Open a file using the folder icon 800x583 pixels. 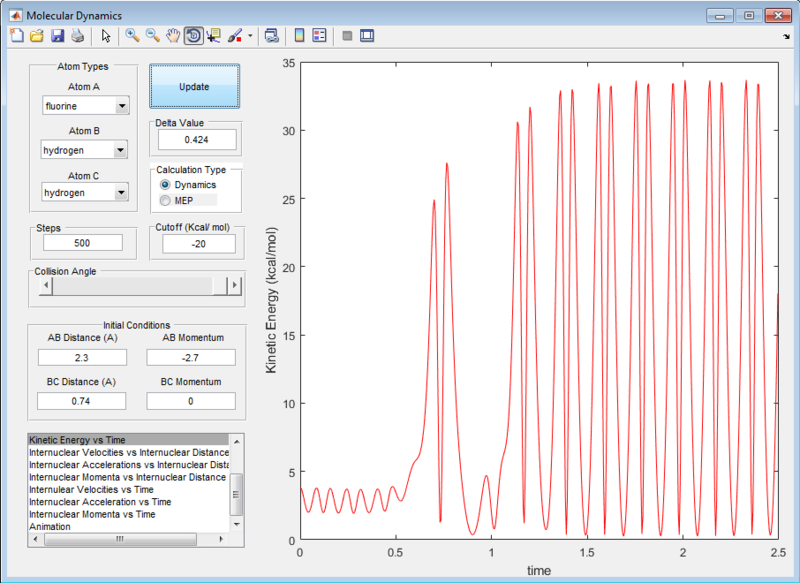coord(37,36)
